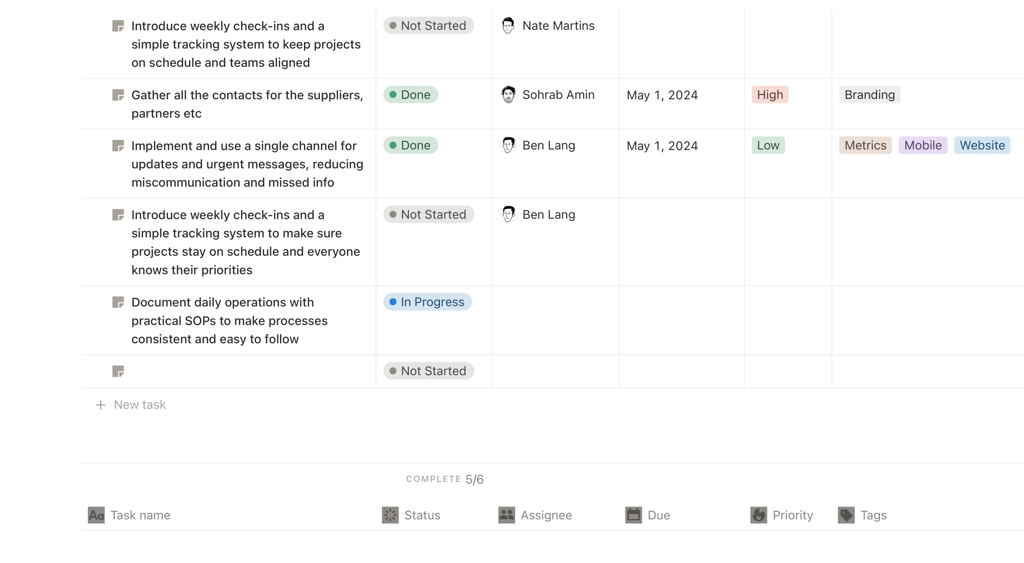Open the Not Started status on the empty row
The width and height of the screenshot is (1024, 563).
pyautogui.click(x=428, y=371)
